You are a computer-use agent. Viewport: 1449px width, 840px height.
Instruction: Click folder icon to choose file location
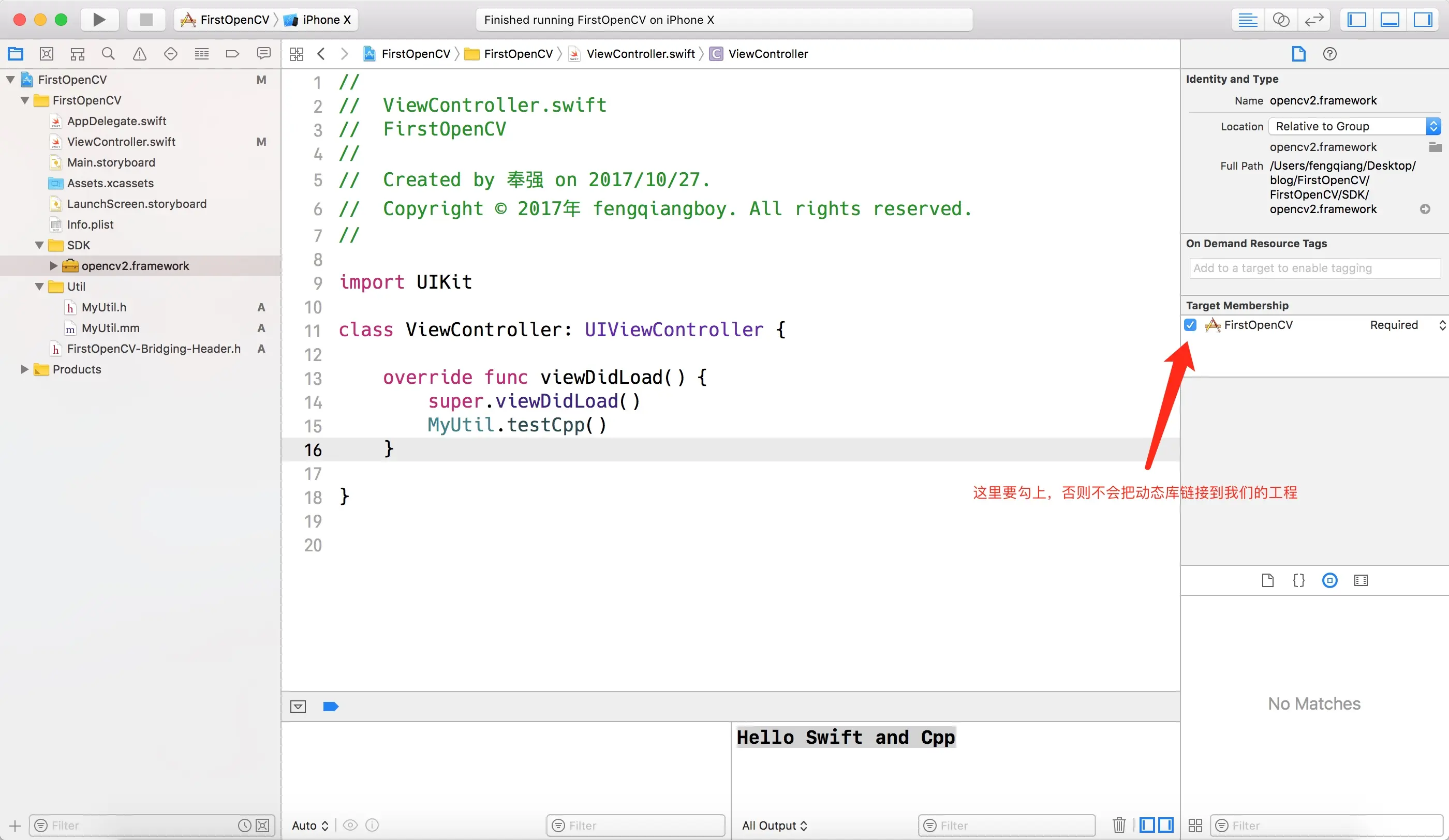pyautogui.click(x=1434, y=146)
